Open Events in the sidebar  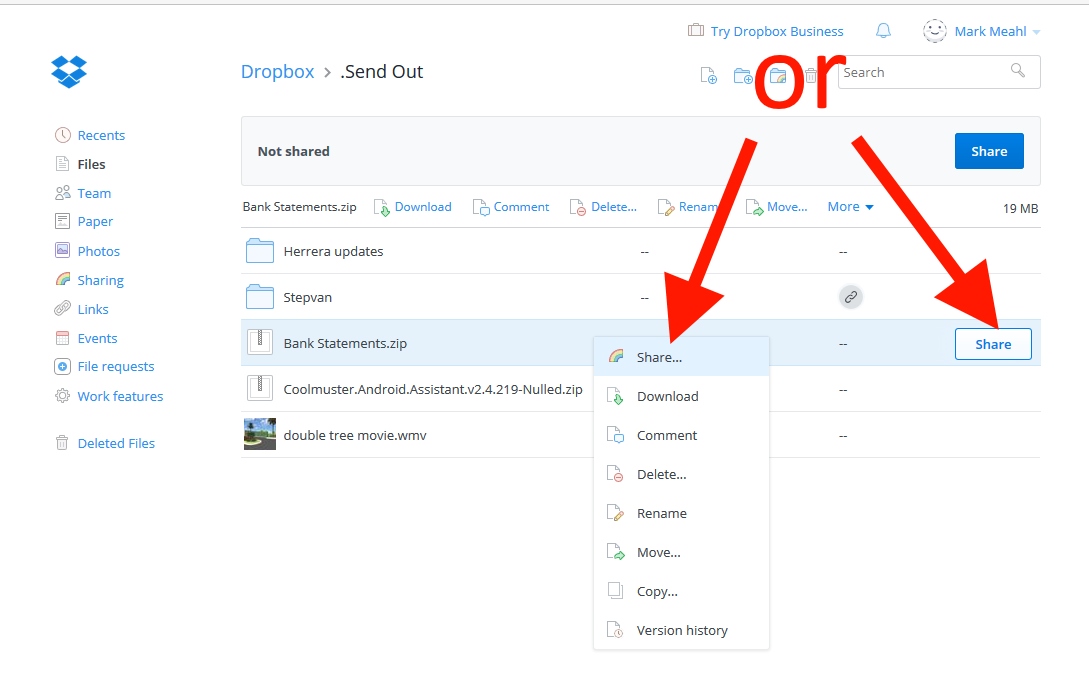coord(87,338)
